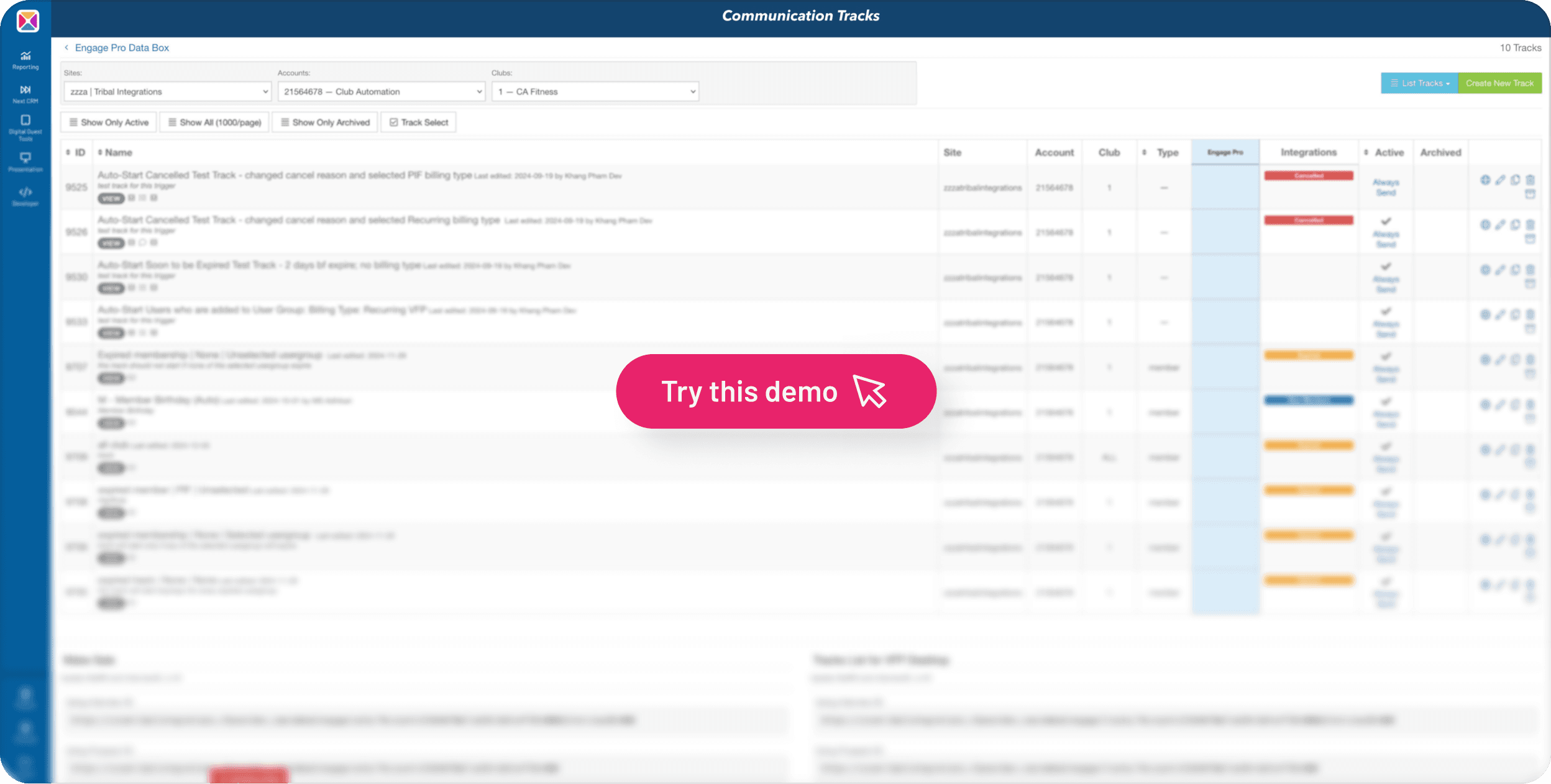Archive track 9525 using the archive icon
1551x784 pixels.
click(x=1530, y=194)
